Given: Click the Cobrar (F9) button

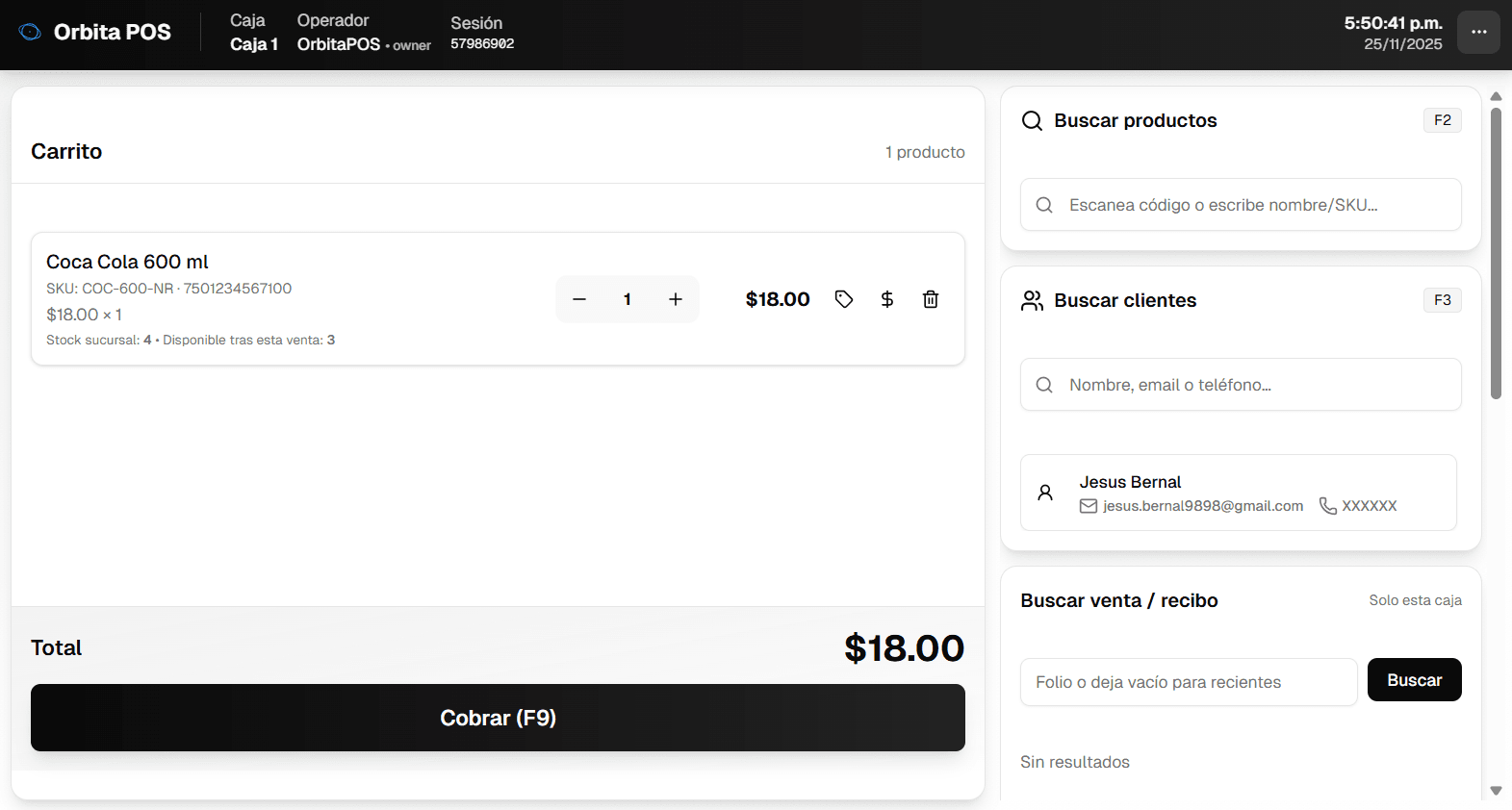Looking at the screenshot, I should tap(498, 718).
